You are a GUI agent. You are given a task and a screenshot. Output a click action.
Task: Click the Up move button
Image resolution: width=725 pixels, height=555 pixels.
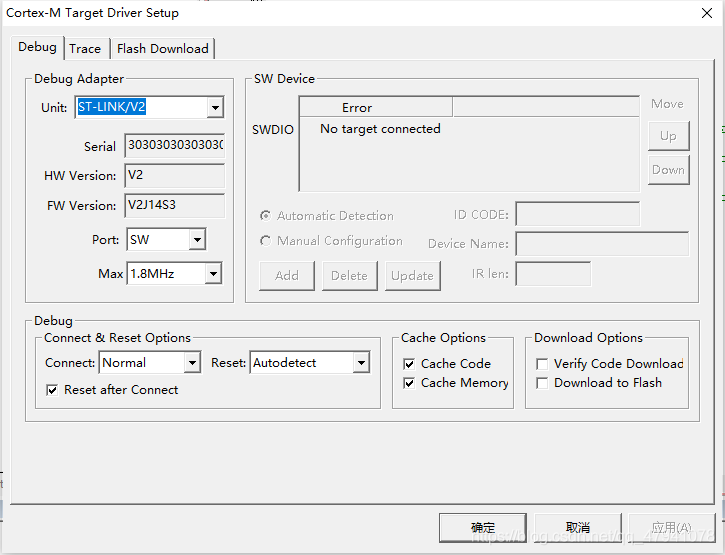(669, 136)
